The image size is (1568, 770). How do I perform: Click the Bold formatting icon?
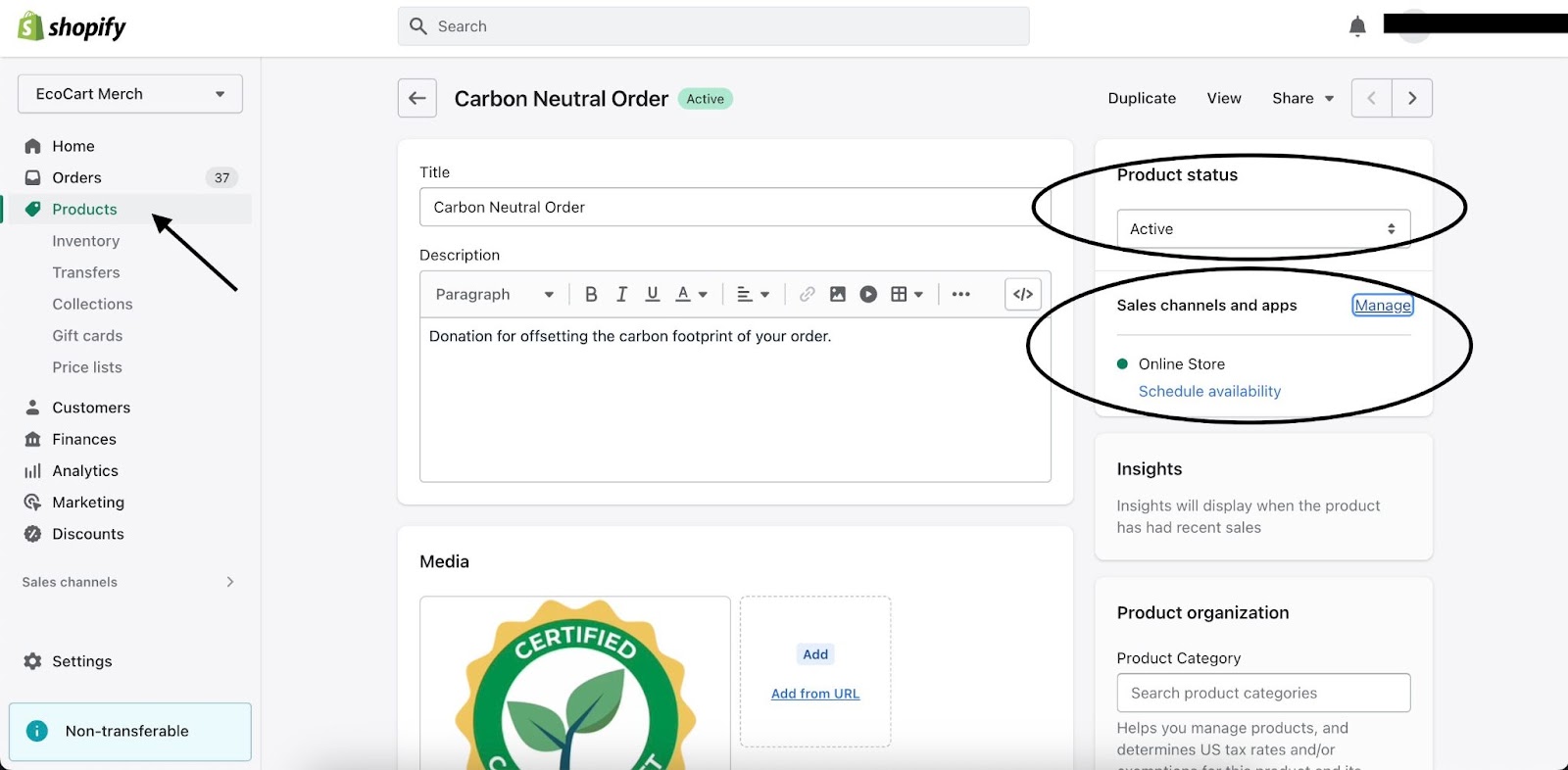pos(591,294)
